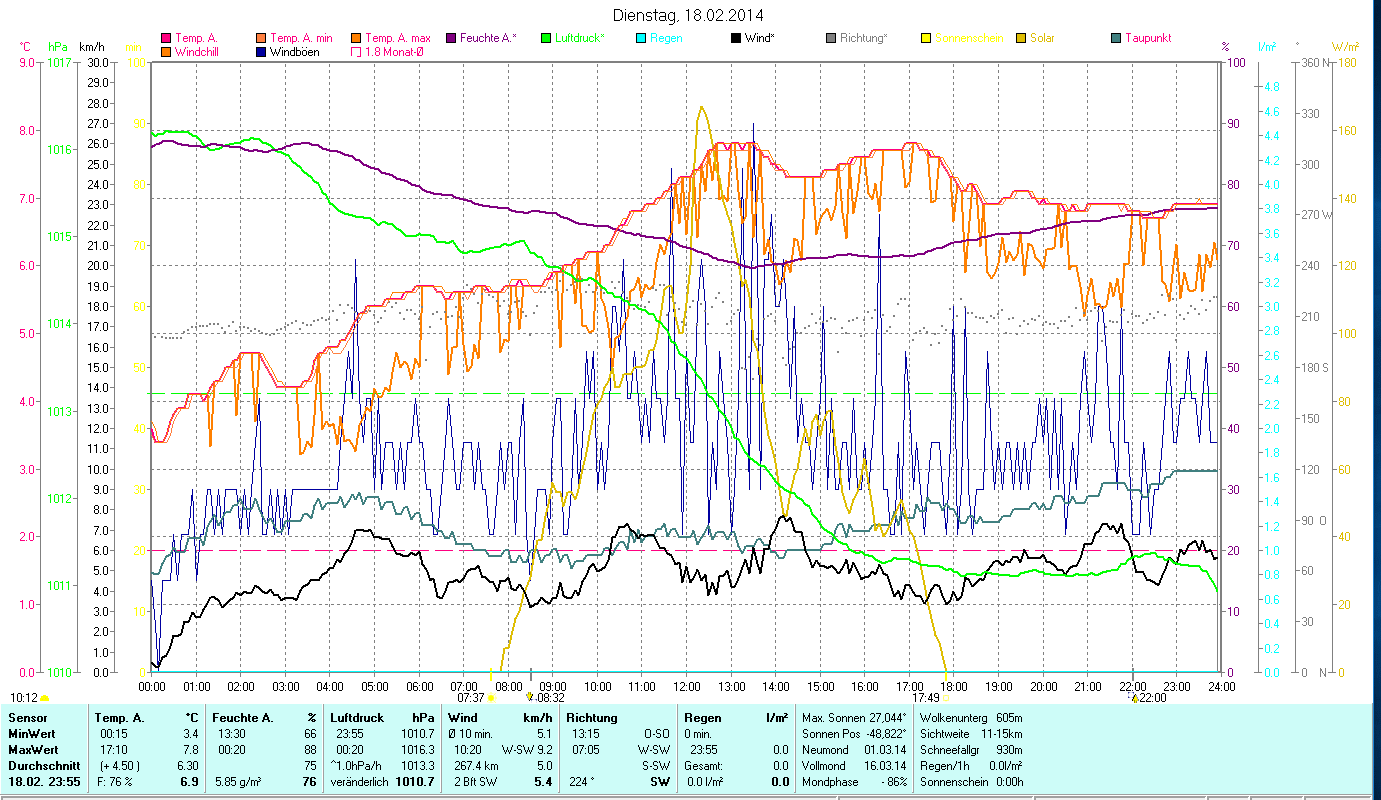Select the cyan Regen legend square
This screenshot has width=1381, height=800.
(x=640, y=38)
